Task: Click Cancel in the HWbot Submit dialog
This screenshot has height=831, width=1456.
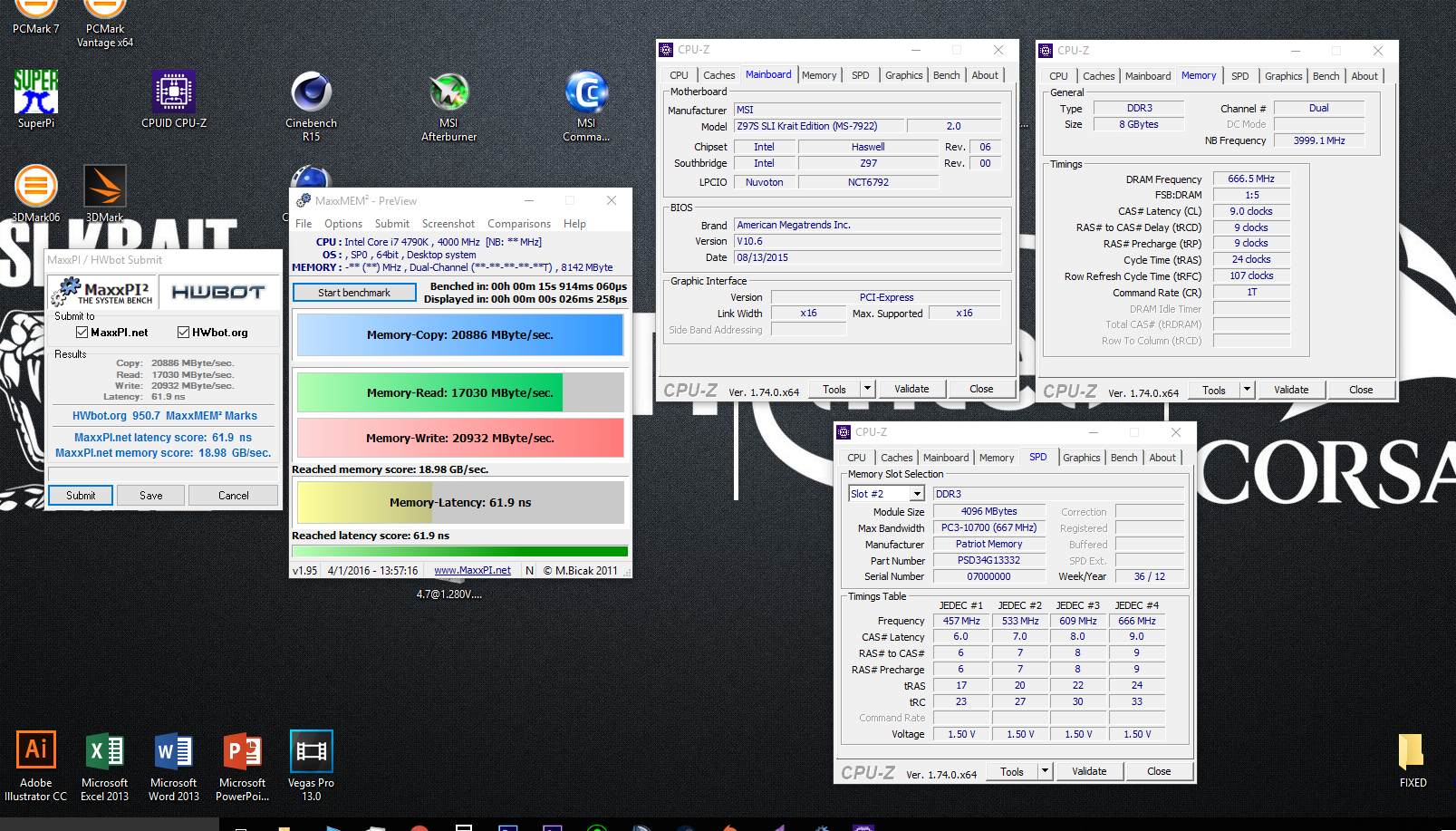Action: 234,496
